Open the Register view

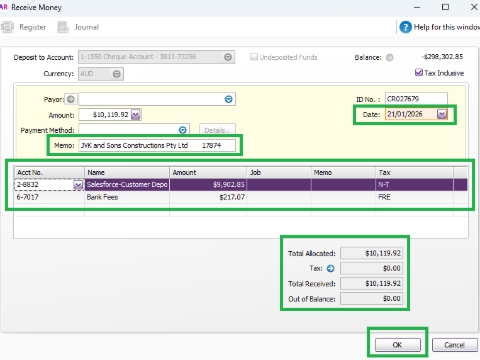point(23,27)
